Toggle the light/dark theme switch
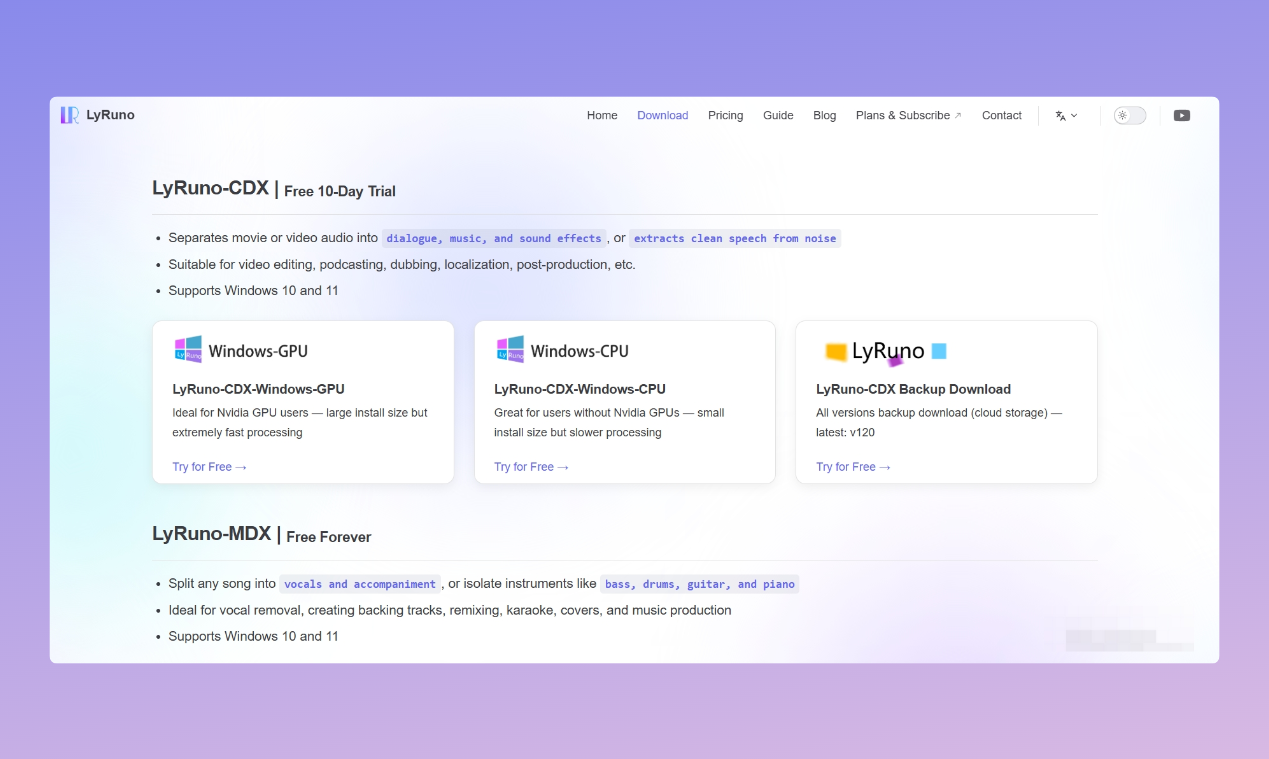The image size is (1269, 759). pyautogui.click(x=1130, y=116)
